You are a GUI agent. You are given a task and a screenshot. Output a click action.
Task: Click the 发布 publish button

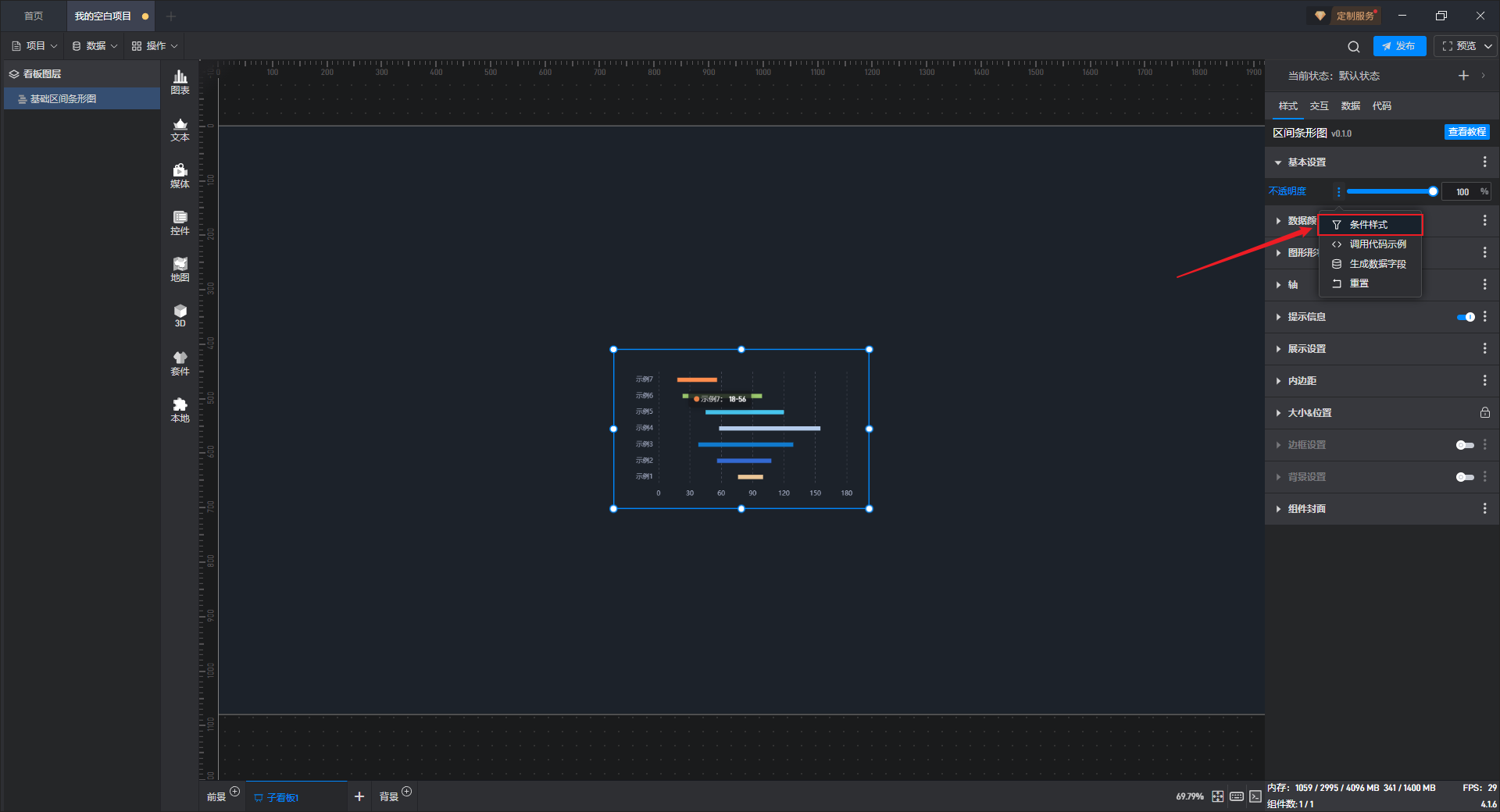click(x=1399, y=46)
